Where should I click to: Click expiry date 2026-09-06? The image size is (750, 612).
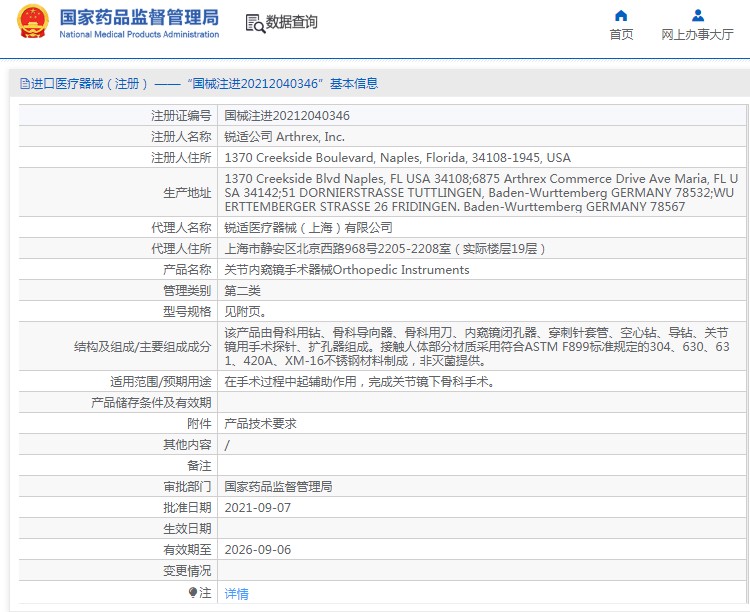[x=258, y=550]
